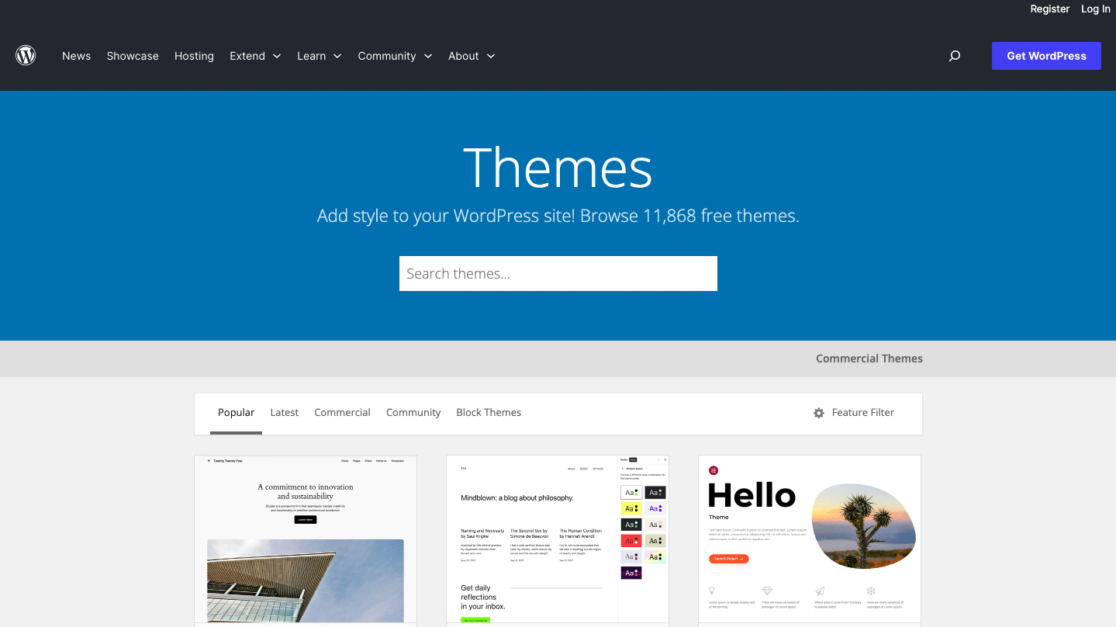The width and height of the screenshot is (1116, 627).
Task: Switch to the Block Themes tab
Action: point(488,413)
